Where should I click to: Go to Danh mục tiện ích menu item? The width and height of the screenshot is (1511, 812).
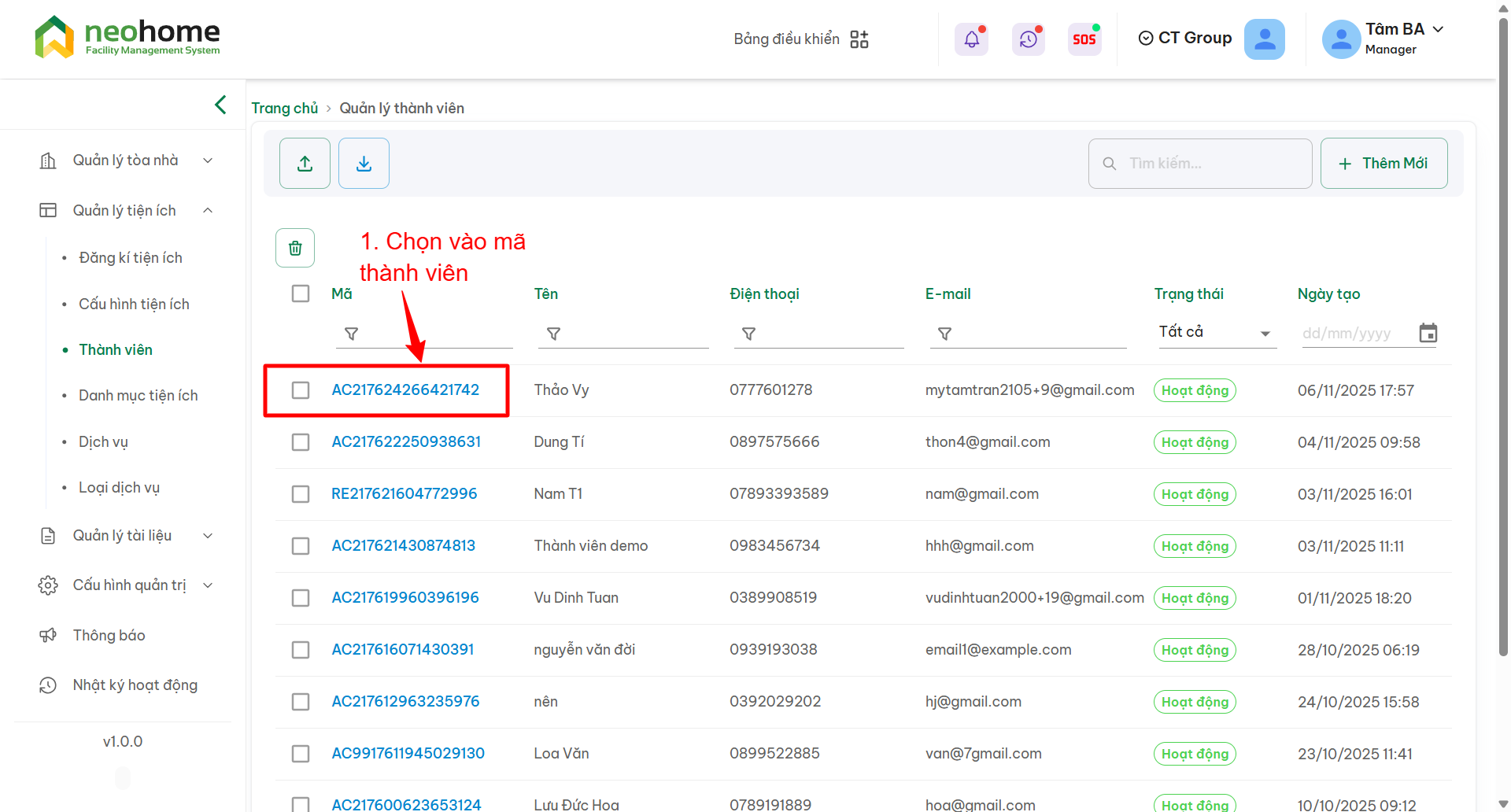[138, 396]
